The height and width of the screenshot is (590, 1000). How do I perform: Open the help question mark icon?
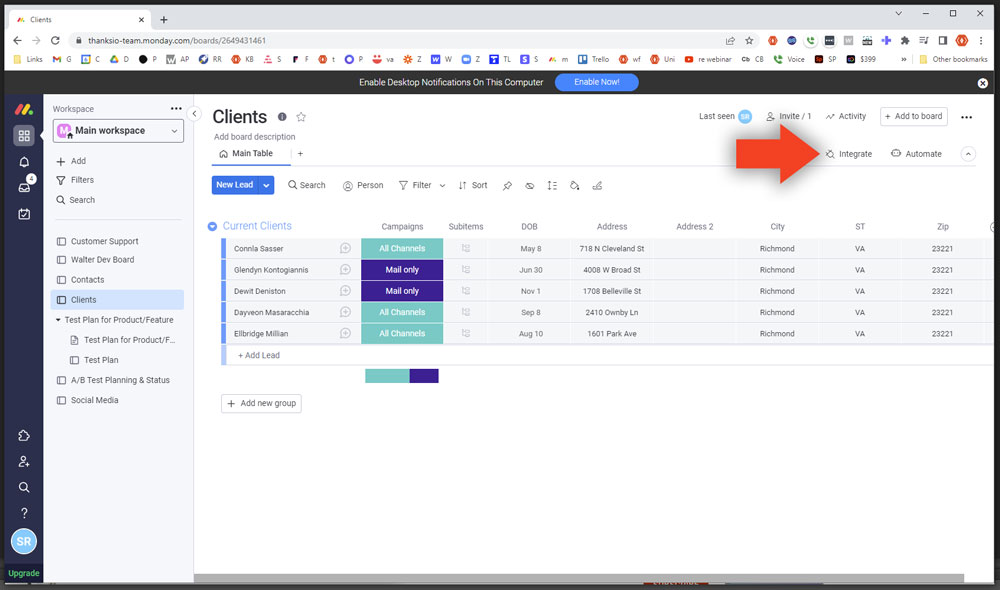(x=24, y=512)
